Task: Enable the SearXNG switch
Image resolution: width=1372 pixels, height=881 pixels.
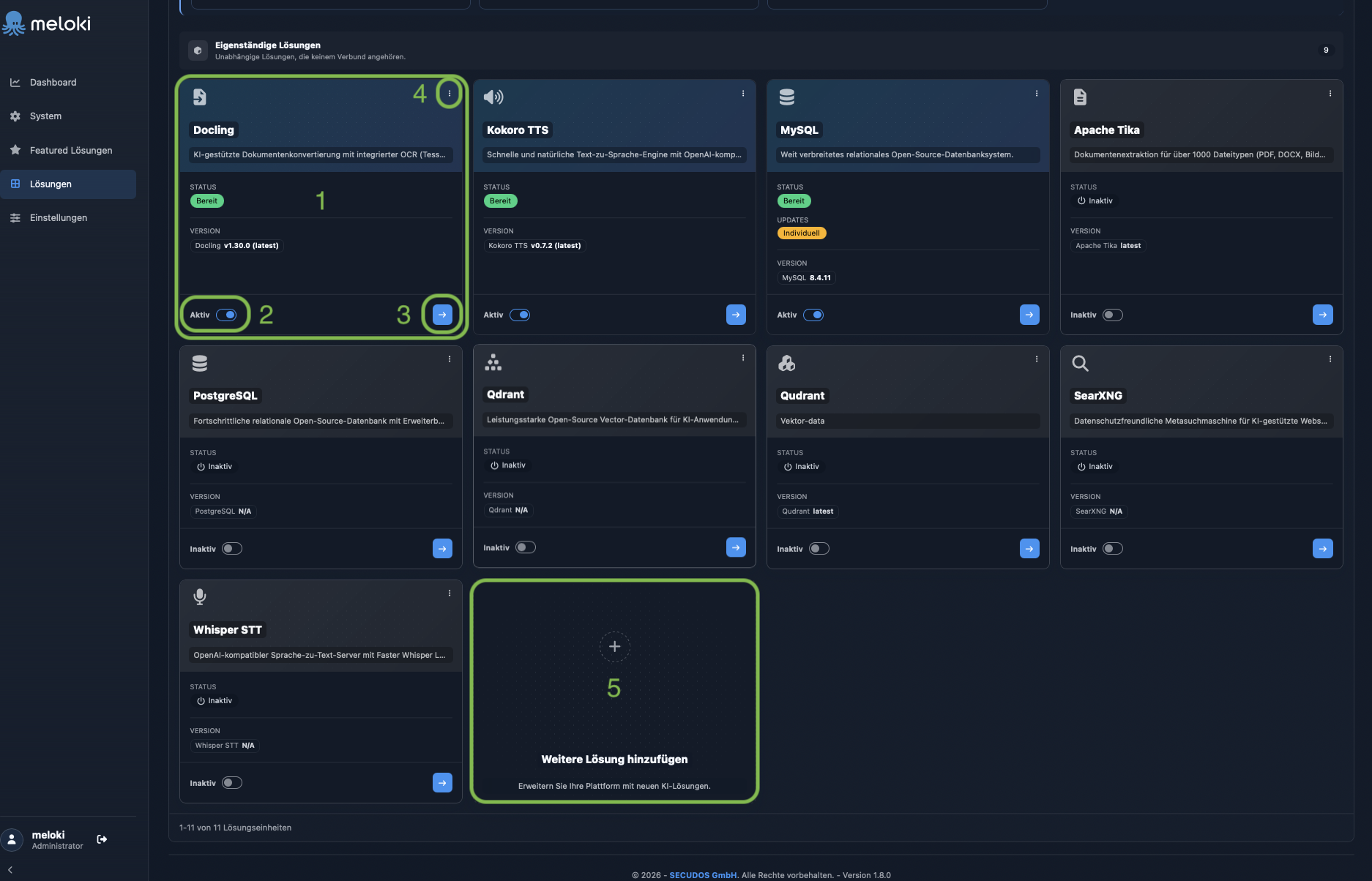Action: [x=1113, y=549]
